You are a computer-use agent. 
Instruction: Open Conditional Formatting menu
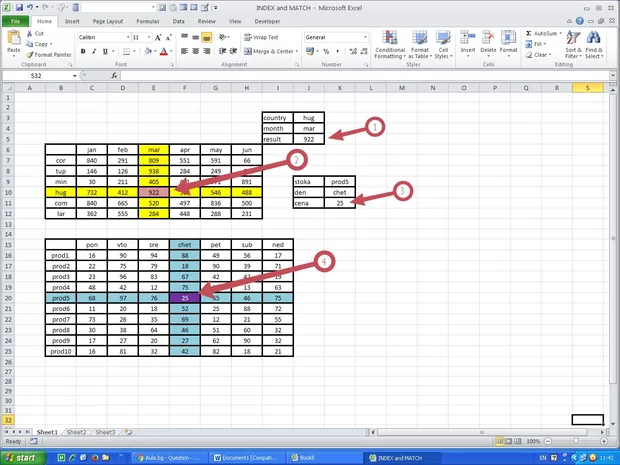390,44
